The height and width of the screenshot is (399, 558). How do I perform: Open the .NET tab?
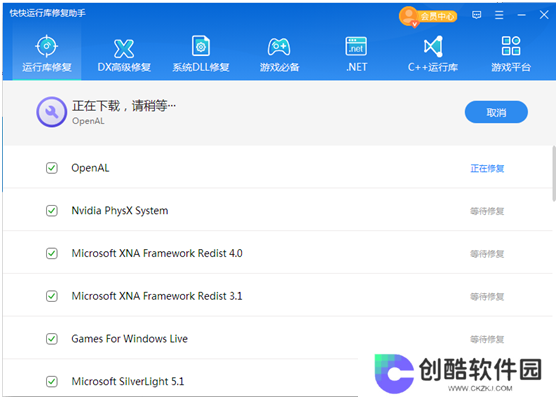point(356,54)
